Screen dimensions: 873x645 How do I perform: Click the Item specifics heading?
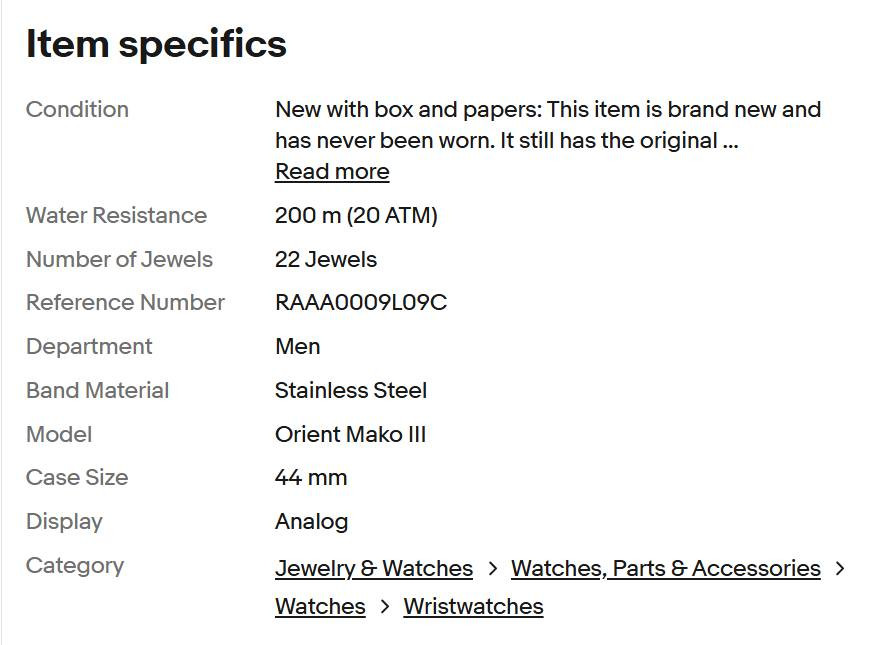click(x=156, y=43)
